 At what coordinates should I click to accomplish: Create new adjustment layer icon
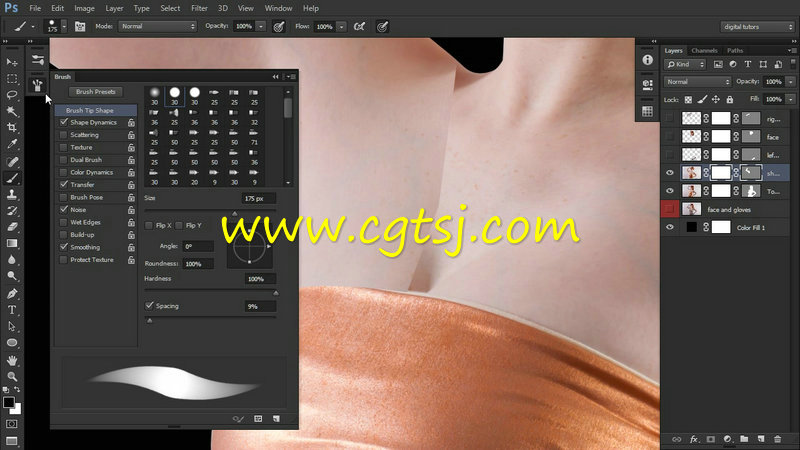(x=728, y=439)
